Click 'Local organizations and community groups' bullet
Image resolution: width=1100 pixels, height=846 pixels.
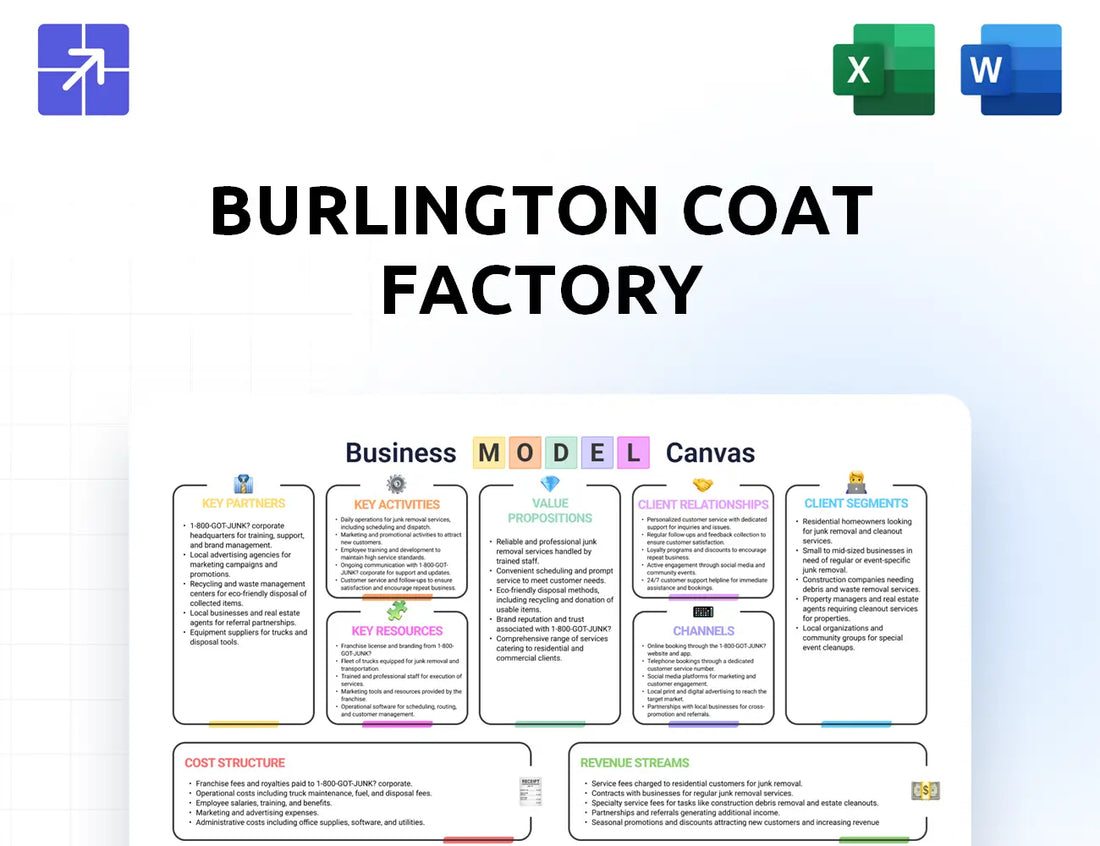(852, 638)
